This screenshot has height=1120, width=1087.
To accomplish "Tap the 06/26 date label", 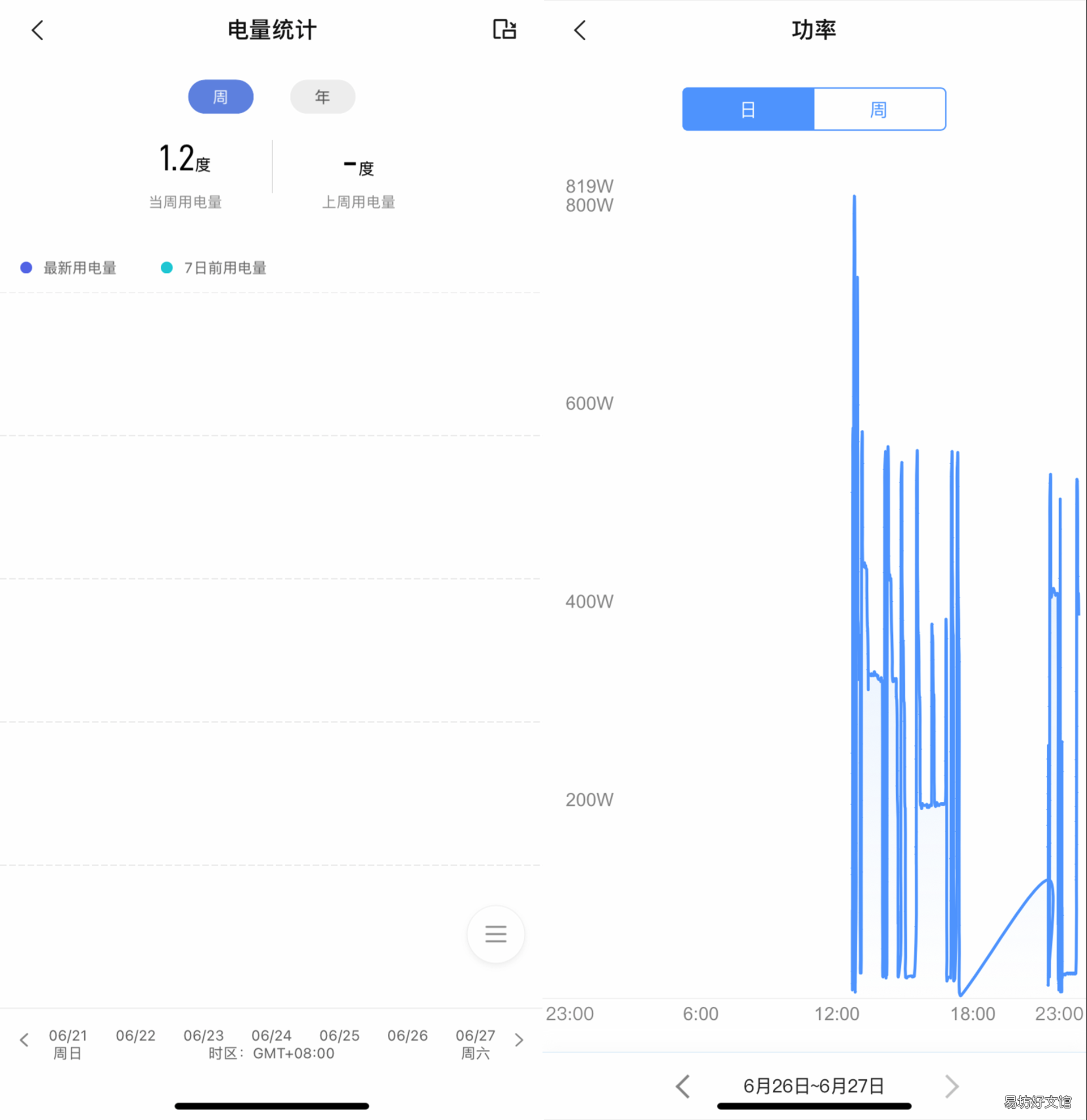I will pos(408,1036).
